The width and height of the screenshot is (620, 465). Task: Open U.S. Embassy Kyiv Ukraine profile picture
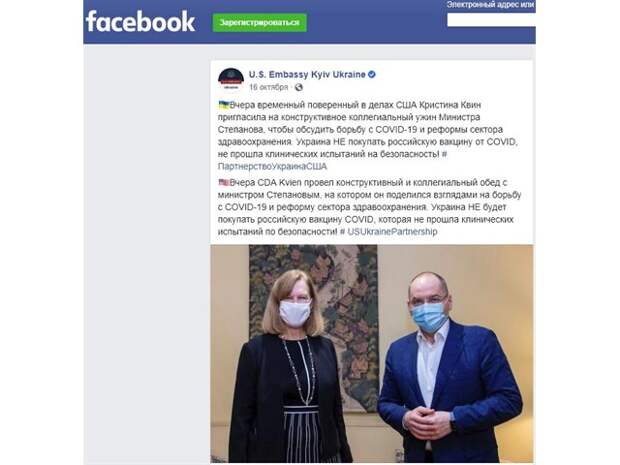click(x=231, y=79)
